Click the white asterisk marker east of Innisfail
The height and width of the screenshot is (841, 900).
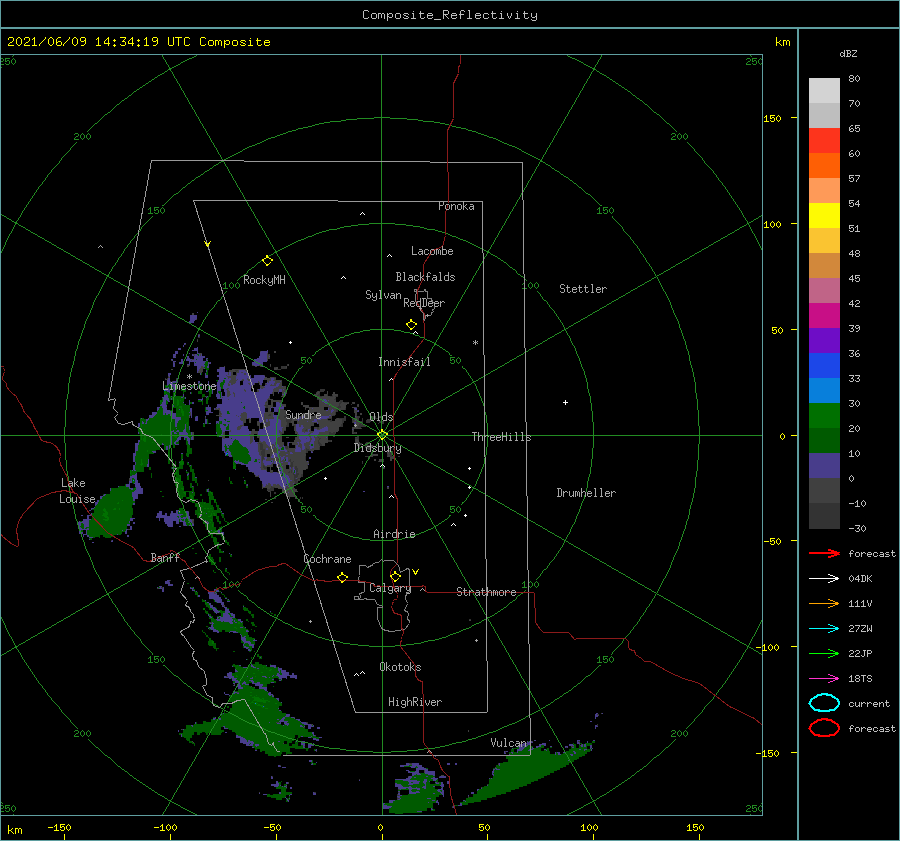[475, 343]
